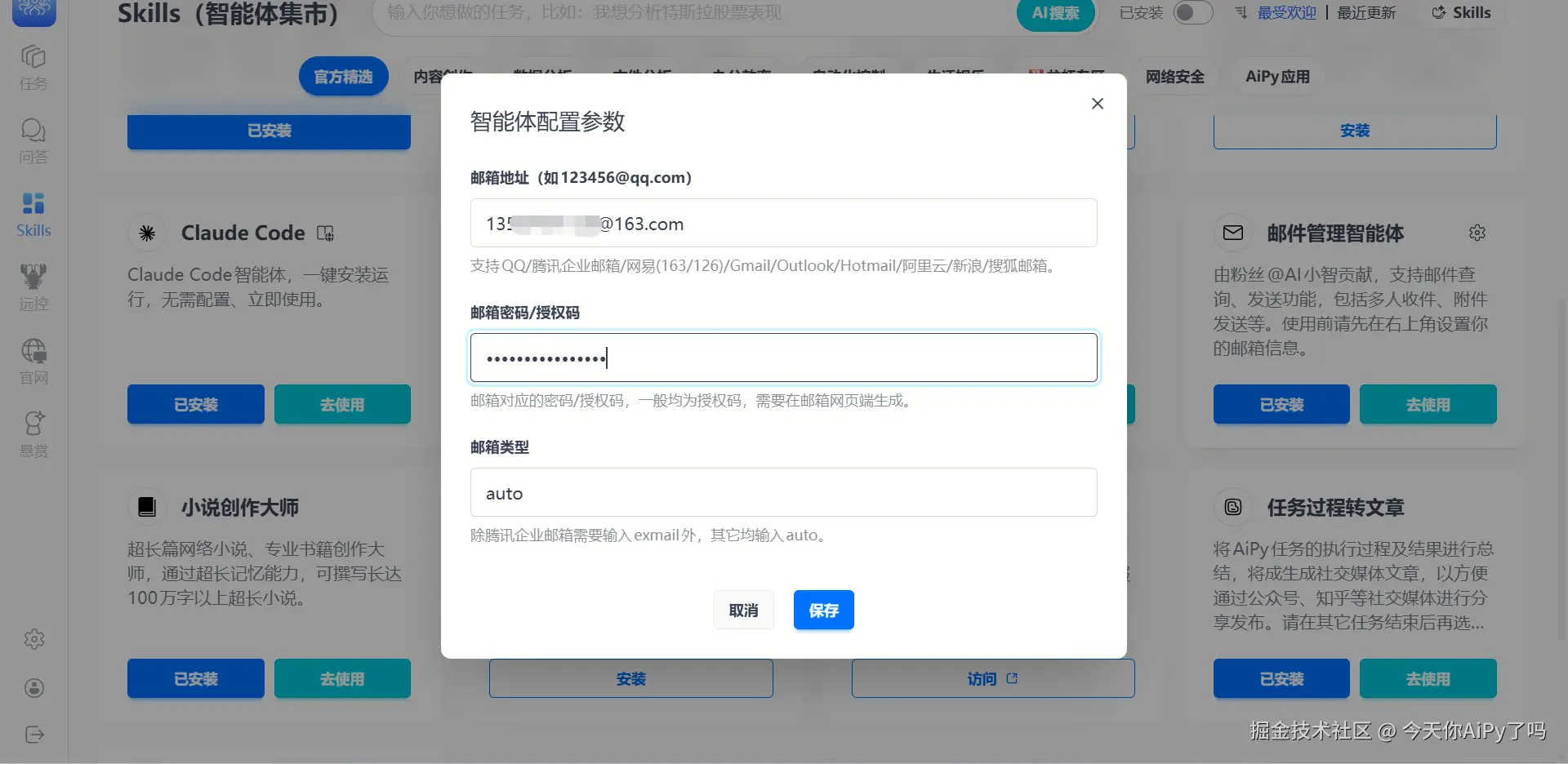Save the email configuration with 保存

823,610
